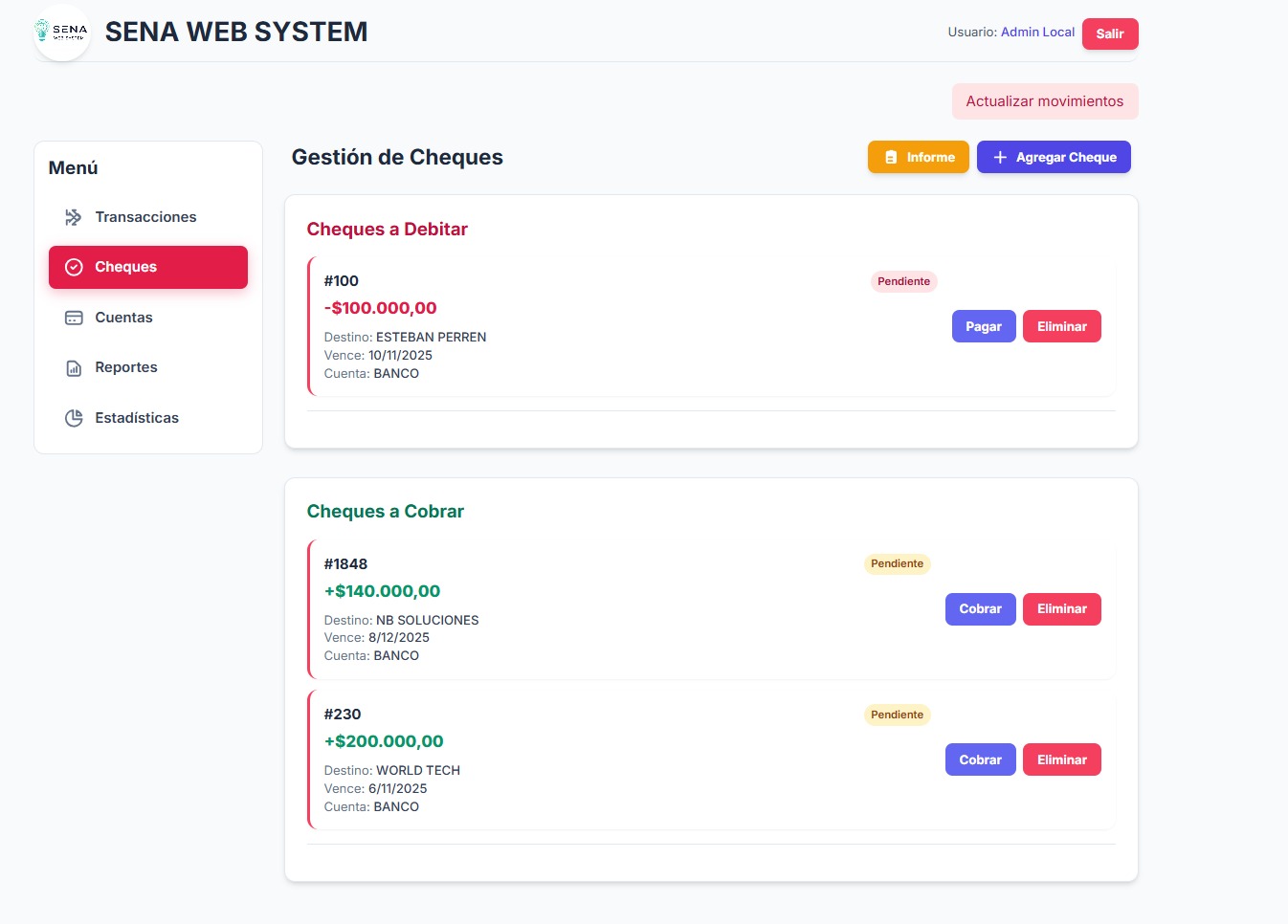Image resolution: width=1288 pixels, height=924 pixels.
Task: Click the Reportes chart icon
Action: click(74, 367)
